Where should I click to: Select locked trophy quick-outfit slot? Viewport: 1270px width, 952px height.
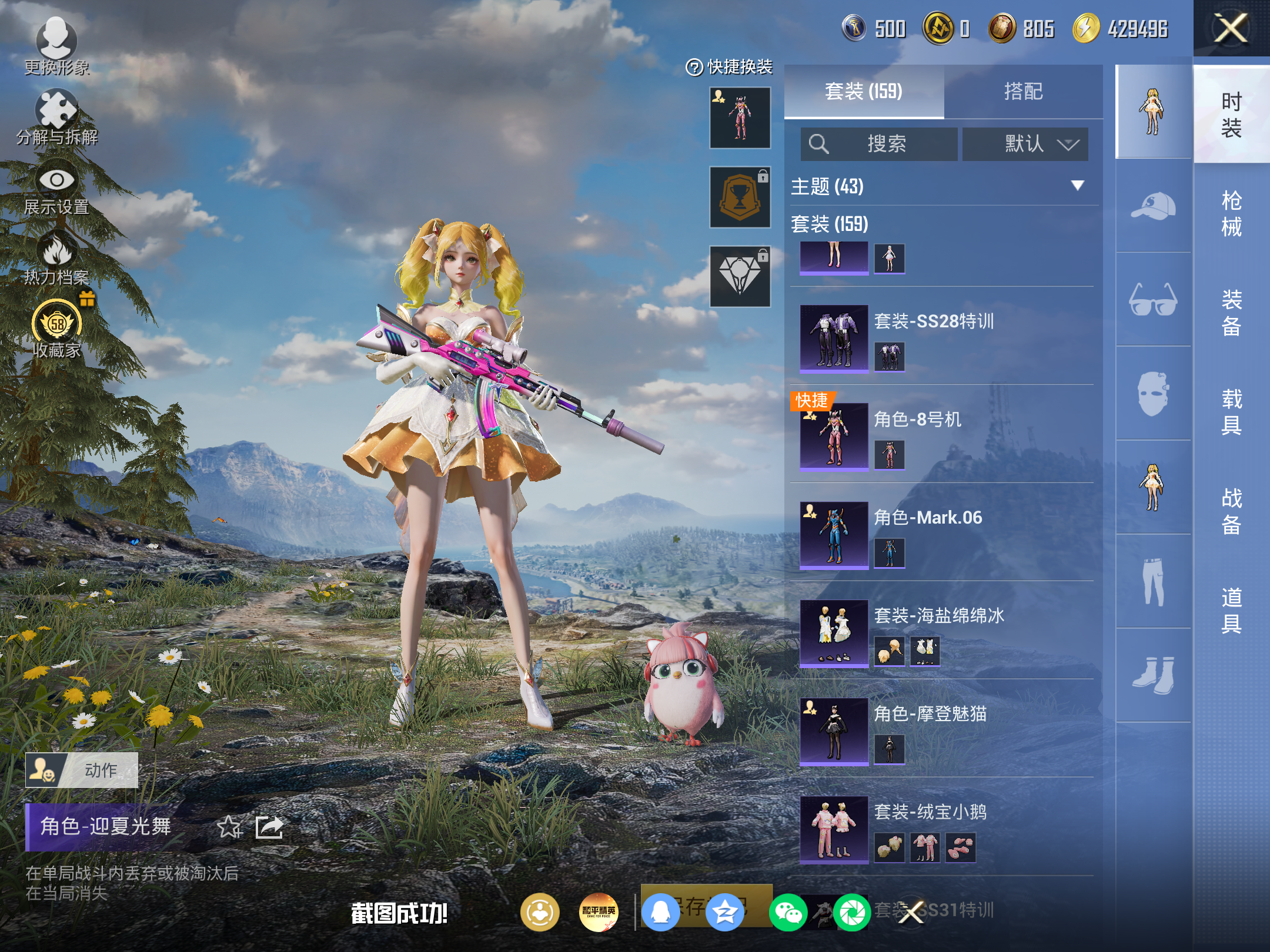click(x=740, y=197)
